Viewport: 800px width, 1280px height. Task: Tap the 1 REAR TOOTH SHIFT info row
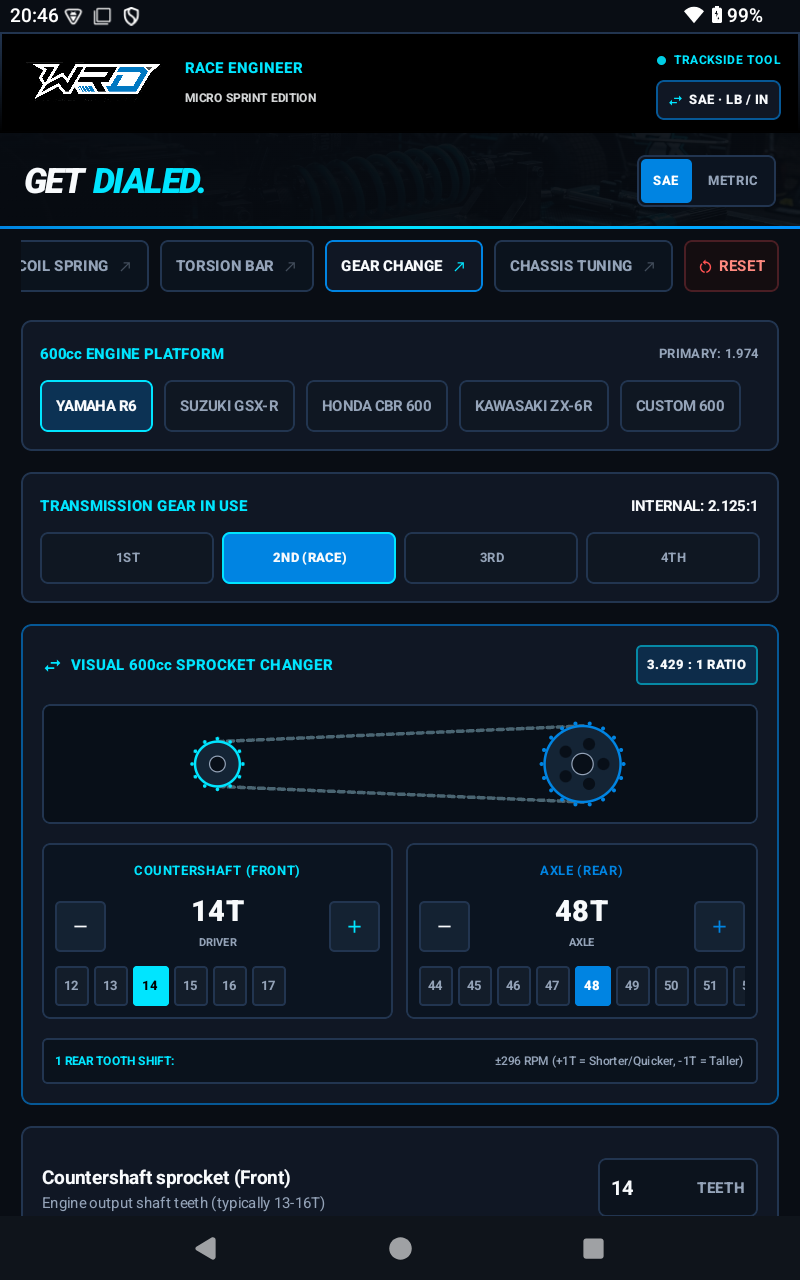tap(400, 1061)
